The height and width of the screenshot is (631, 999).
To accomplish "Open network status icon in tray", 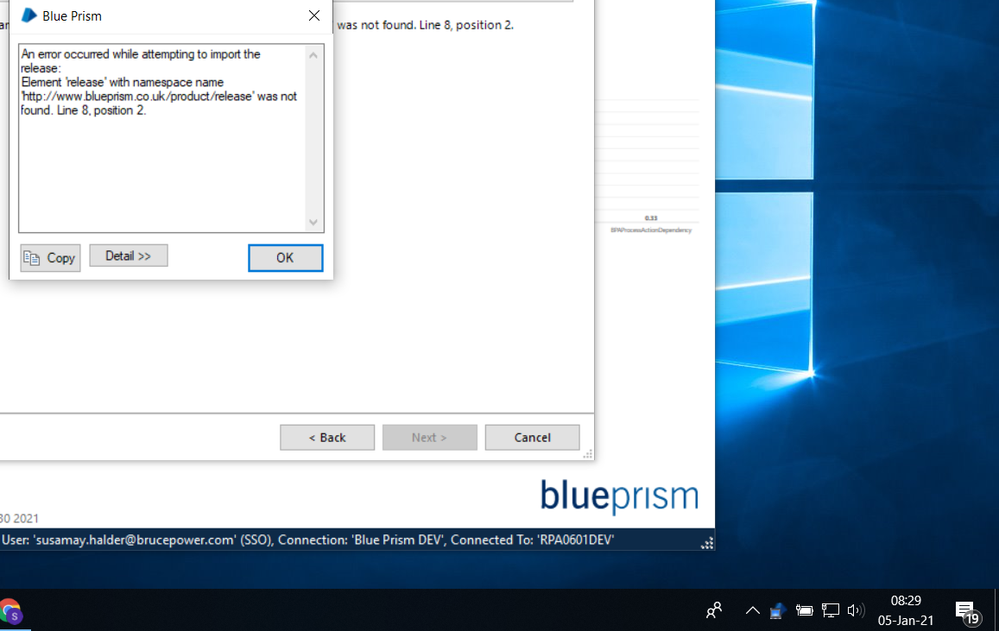I will click(830, 611).
